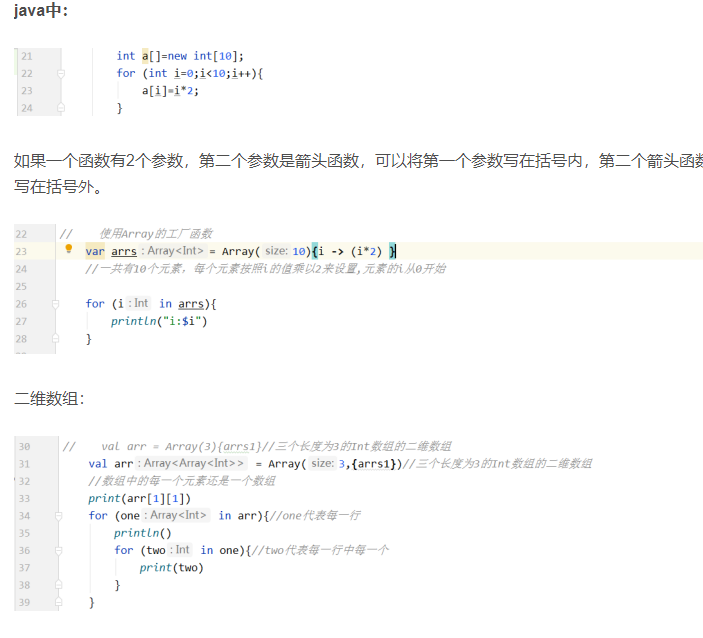Viewport: 703px width, 638px height.
Task: Click the fold end marker at Java line 24
Action: [61, 108]
